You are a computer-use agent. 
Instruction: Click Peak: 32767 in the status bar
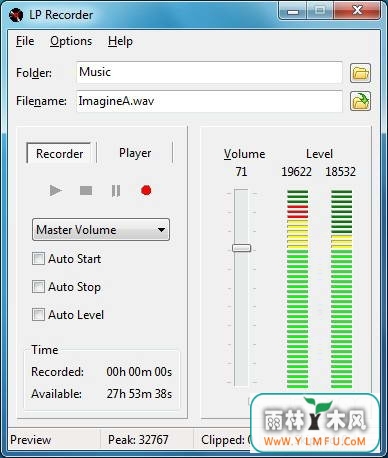(x=138, y=440)
